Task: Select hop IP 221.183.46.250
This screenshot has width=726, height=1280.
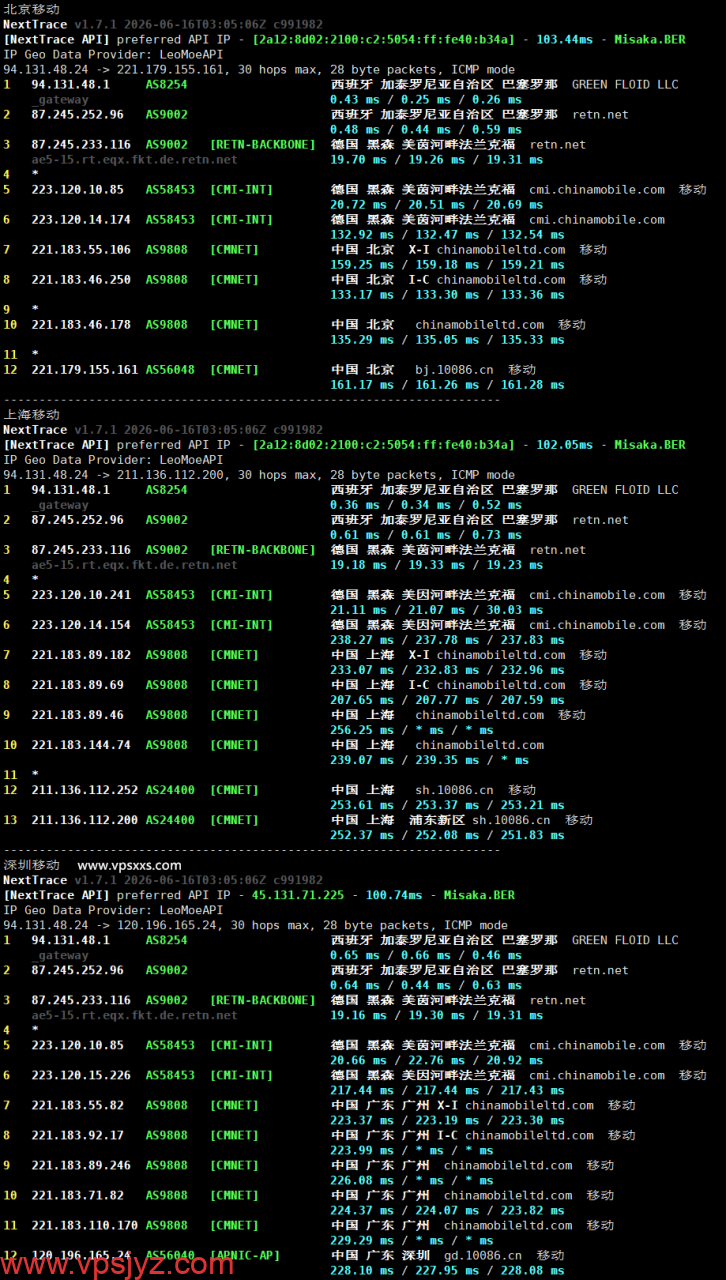Action: [81, 279]
